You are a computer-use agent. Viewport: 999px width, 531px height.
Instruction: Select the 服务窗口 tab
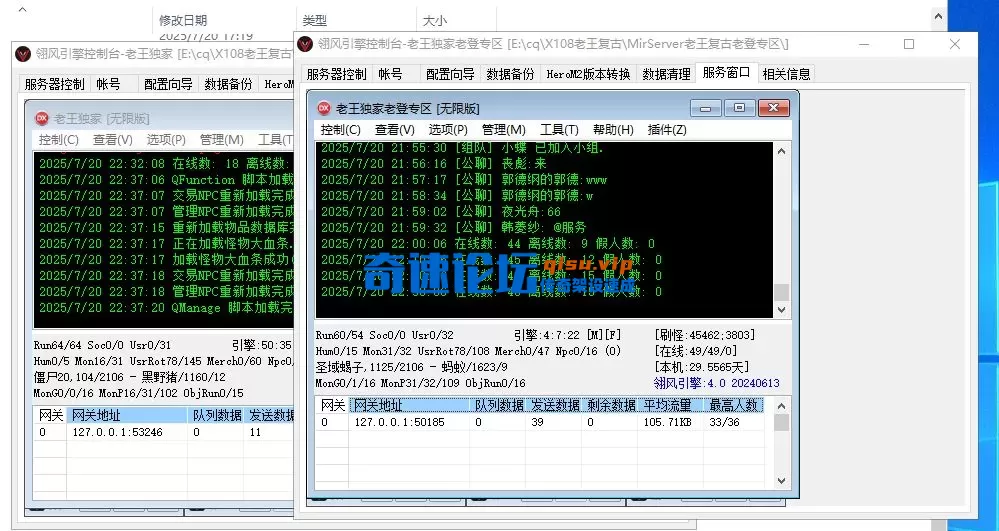[726, 73]
